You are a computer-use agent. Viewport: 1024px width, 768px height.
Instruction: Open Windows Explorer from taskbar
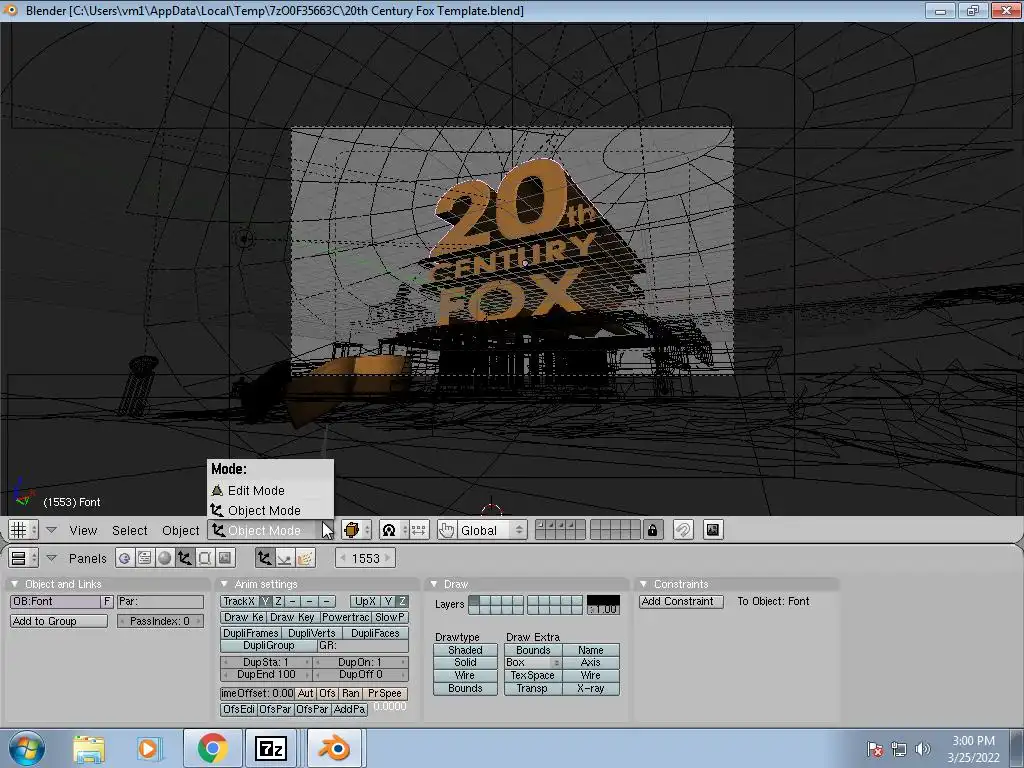[89, 748]
